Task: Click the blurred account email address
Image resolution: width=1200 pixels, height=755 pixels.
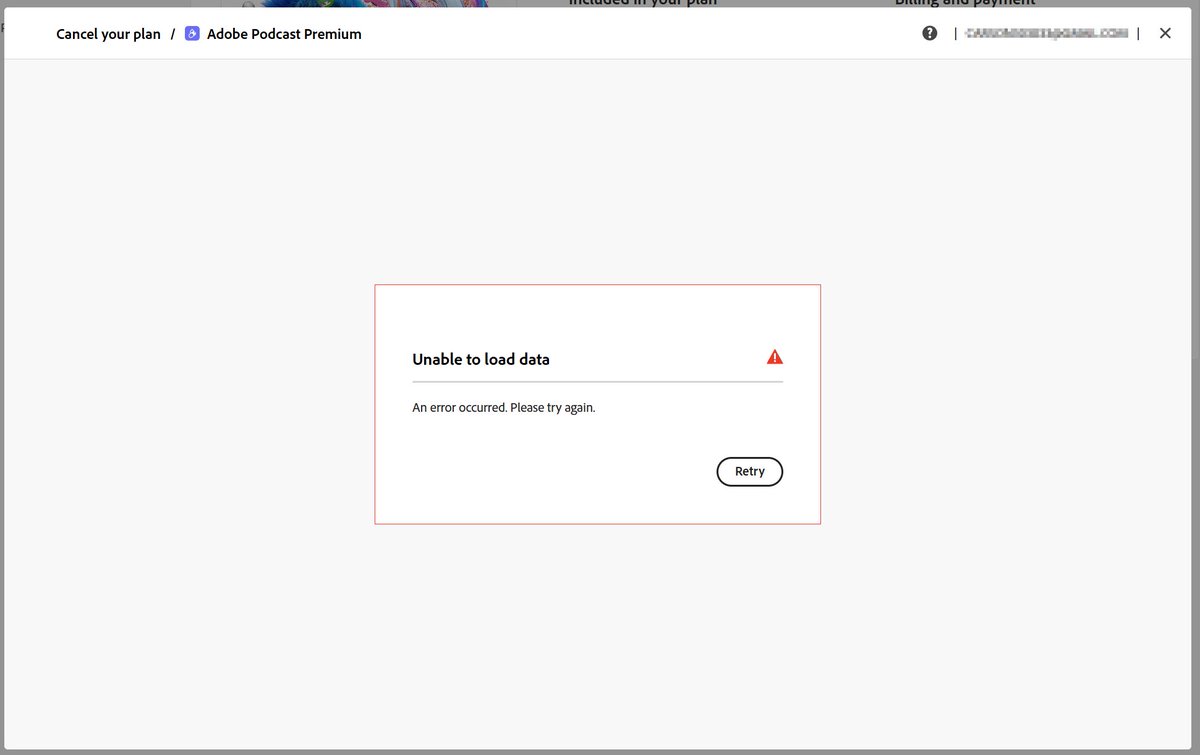Action: point(1047,33)
